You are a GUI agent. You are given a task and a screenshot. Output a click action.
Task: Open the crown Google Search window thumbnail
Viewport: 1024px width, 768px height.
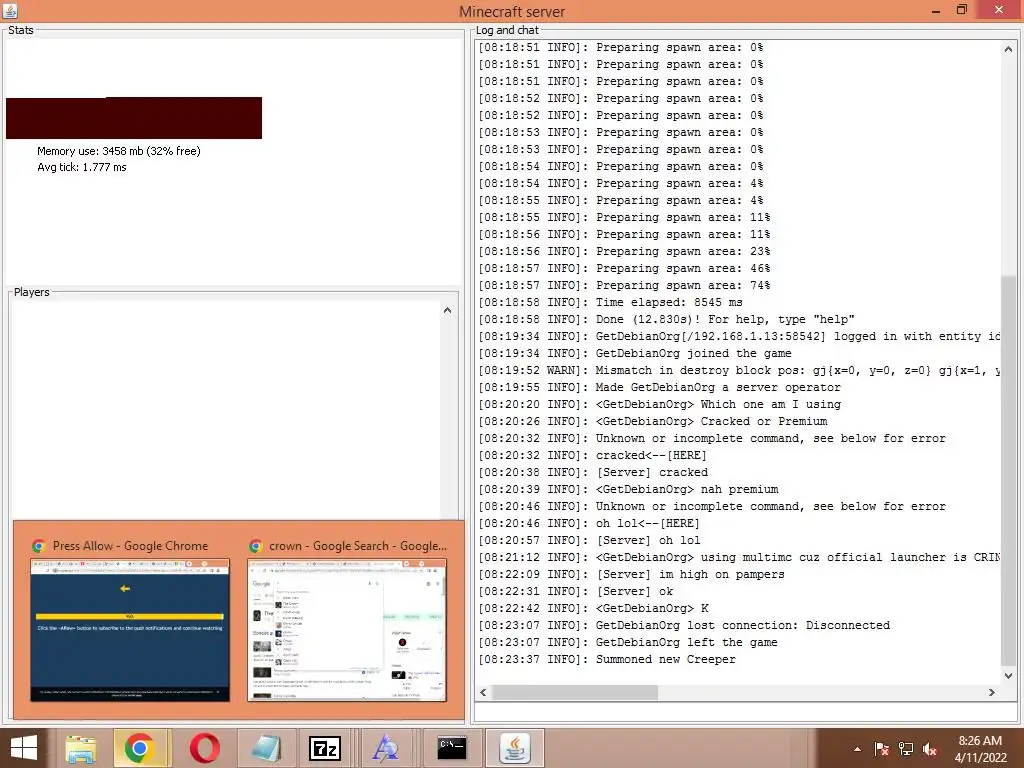[x=347, y=630]
